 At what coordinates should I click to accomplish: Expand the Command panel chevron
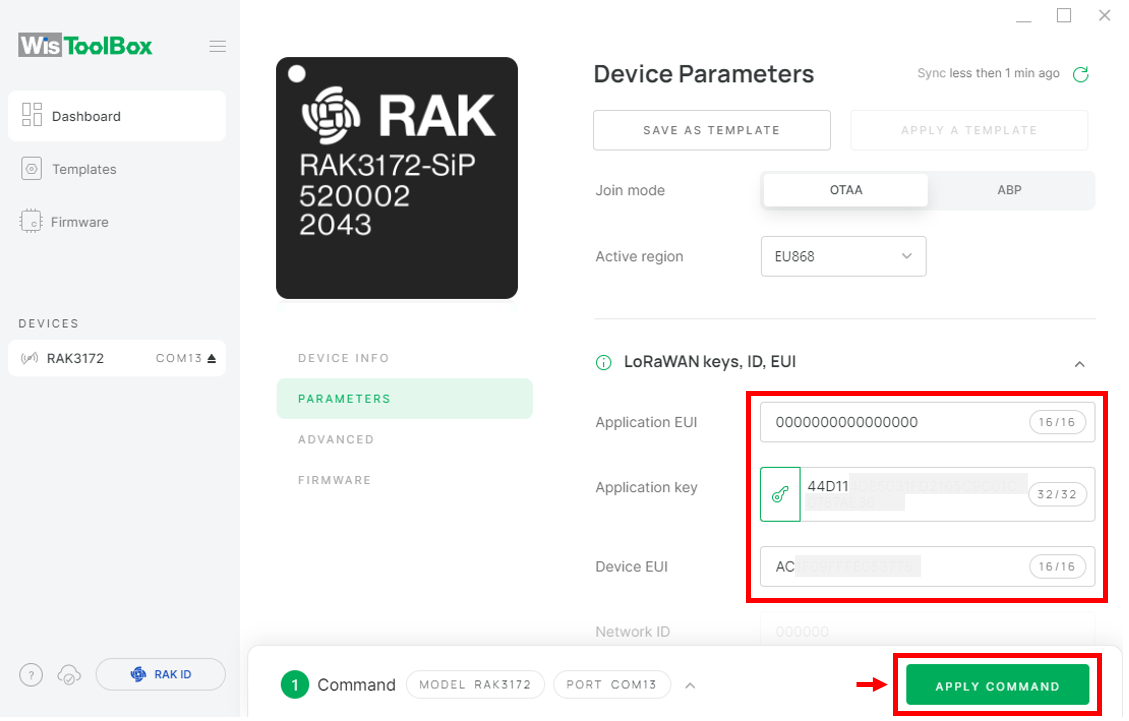coord(690,686)
